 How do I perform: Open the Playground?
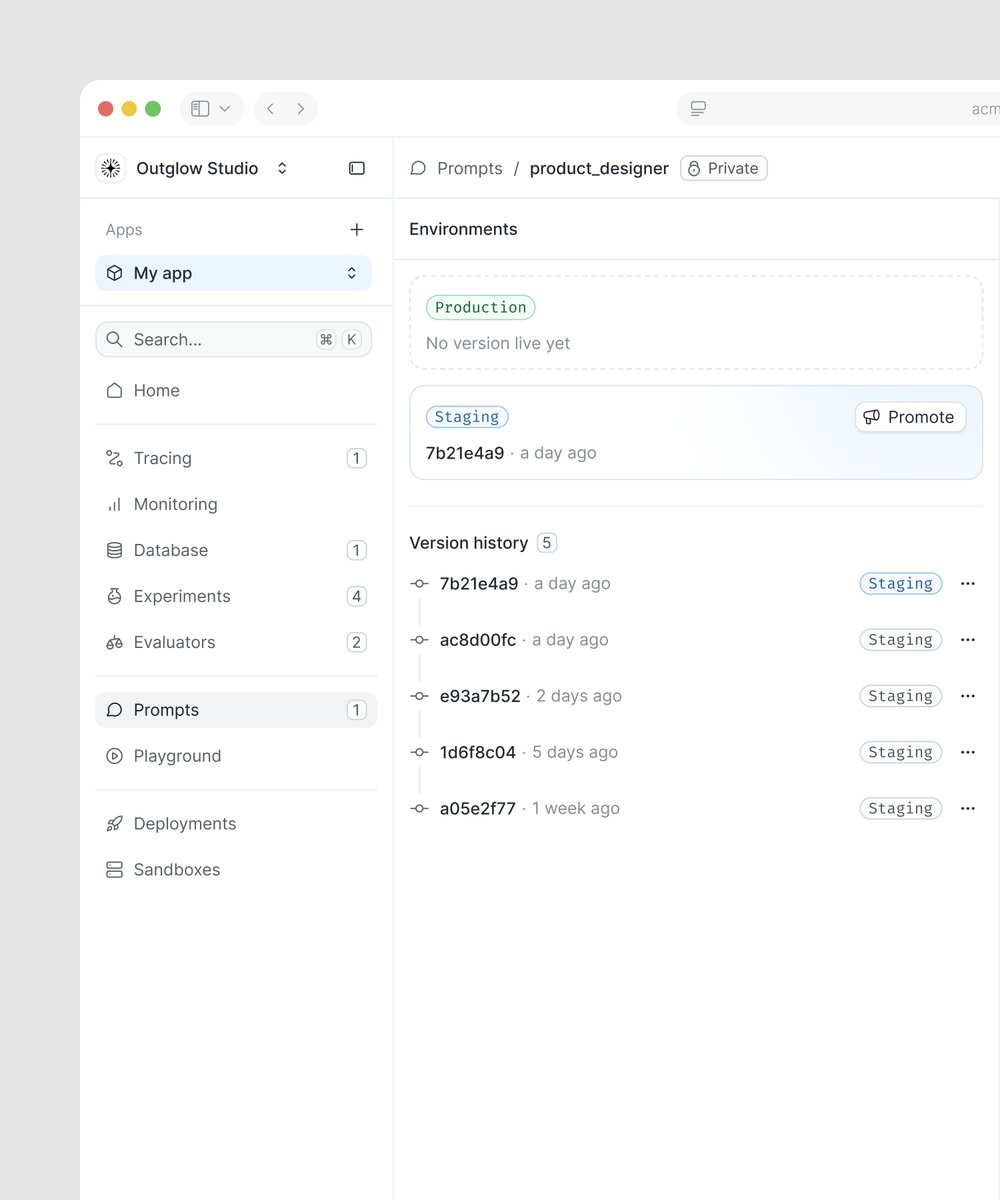(x=236, y=756)
